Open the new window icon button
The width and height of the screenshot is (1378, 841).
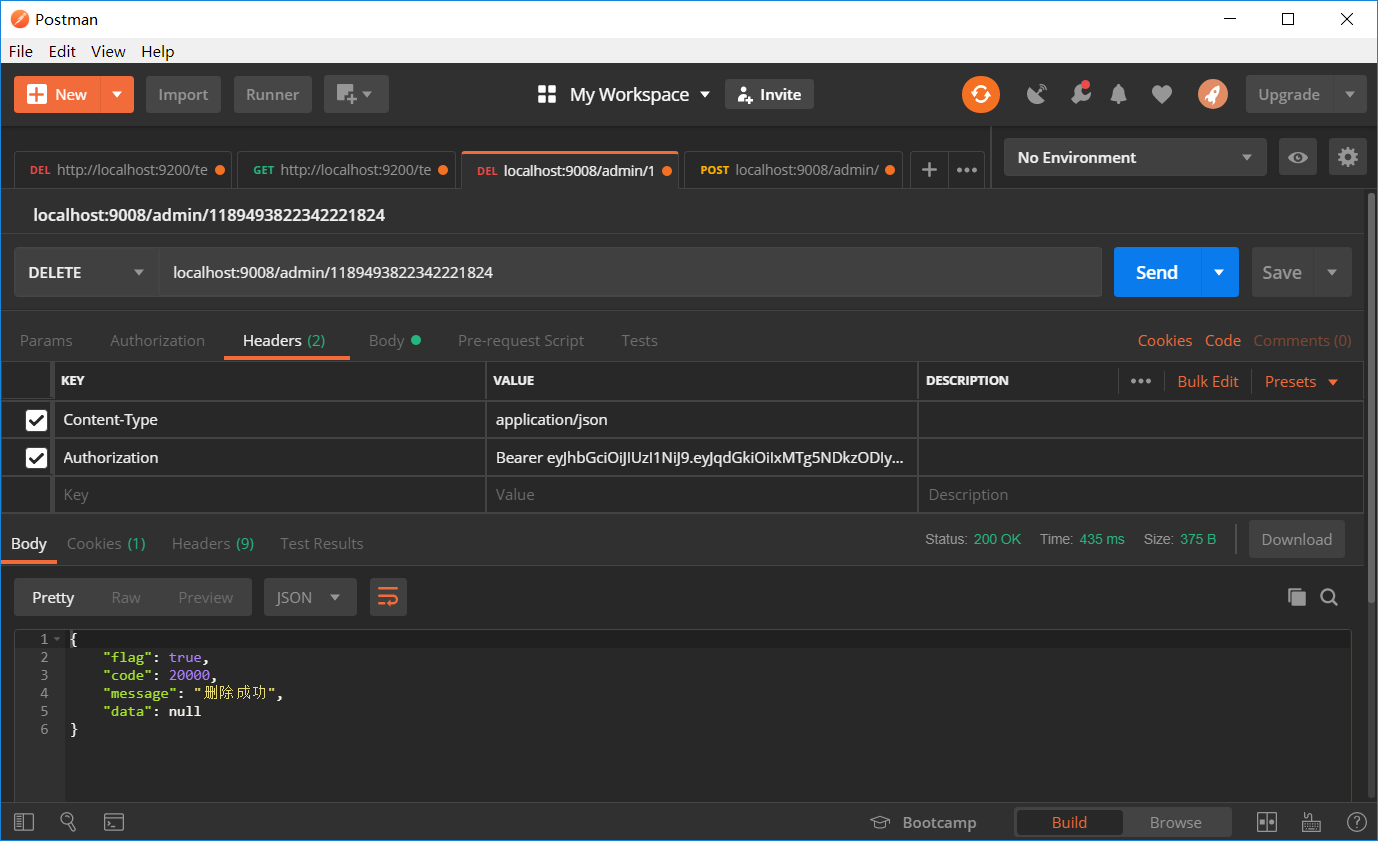coord(355,94)
